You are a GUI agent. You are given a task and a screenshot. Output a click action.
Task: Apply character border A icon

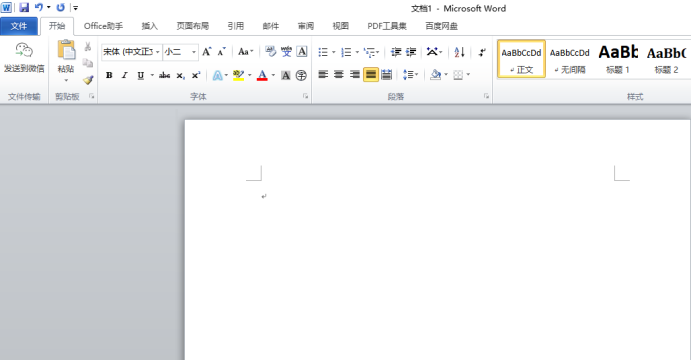pyautogui.click(x=301, y=52)
